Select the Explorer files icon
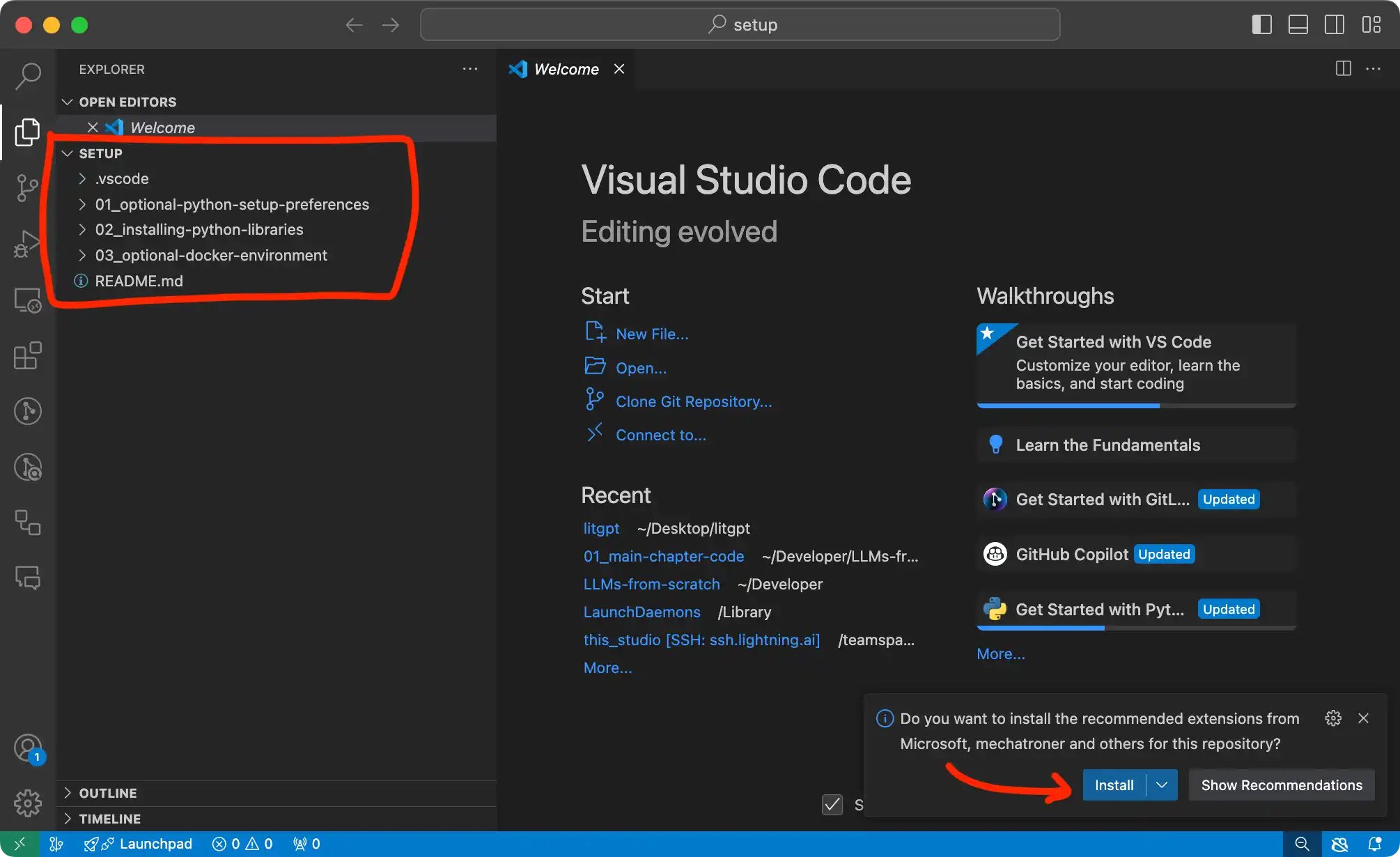1400x857 pixels. tap(28, 132)
